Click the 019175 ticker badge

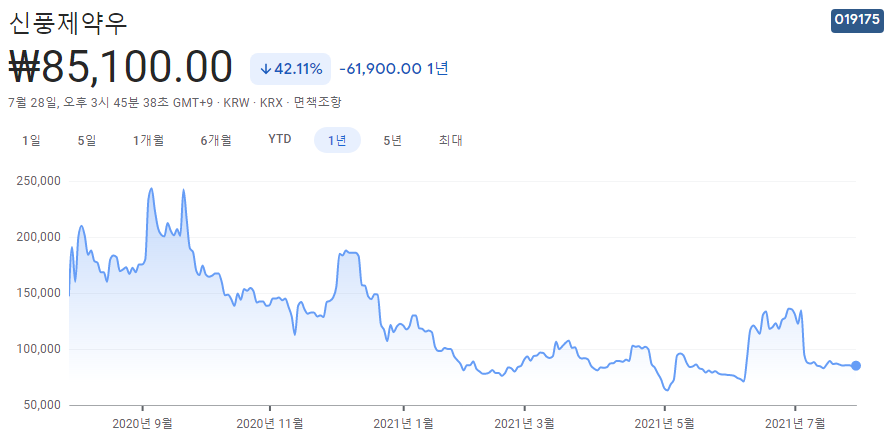coord(857,20)
